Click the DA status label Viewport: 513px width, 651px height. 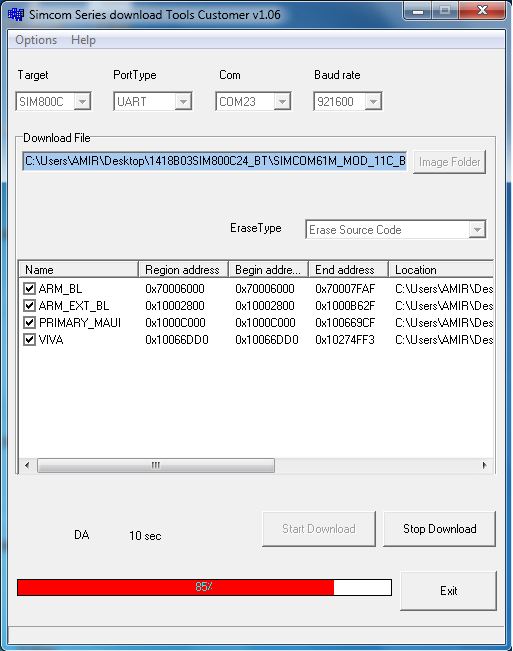tap(82, 535)
